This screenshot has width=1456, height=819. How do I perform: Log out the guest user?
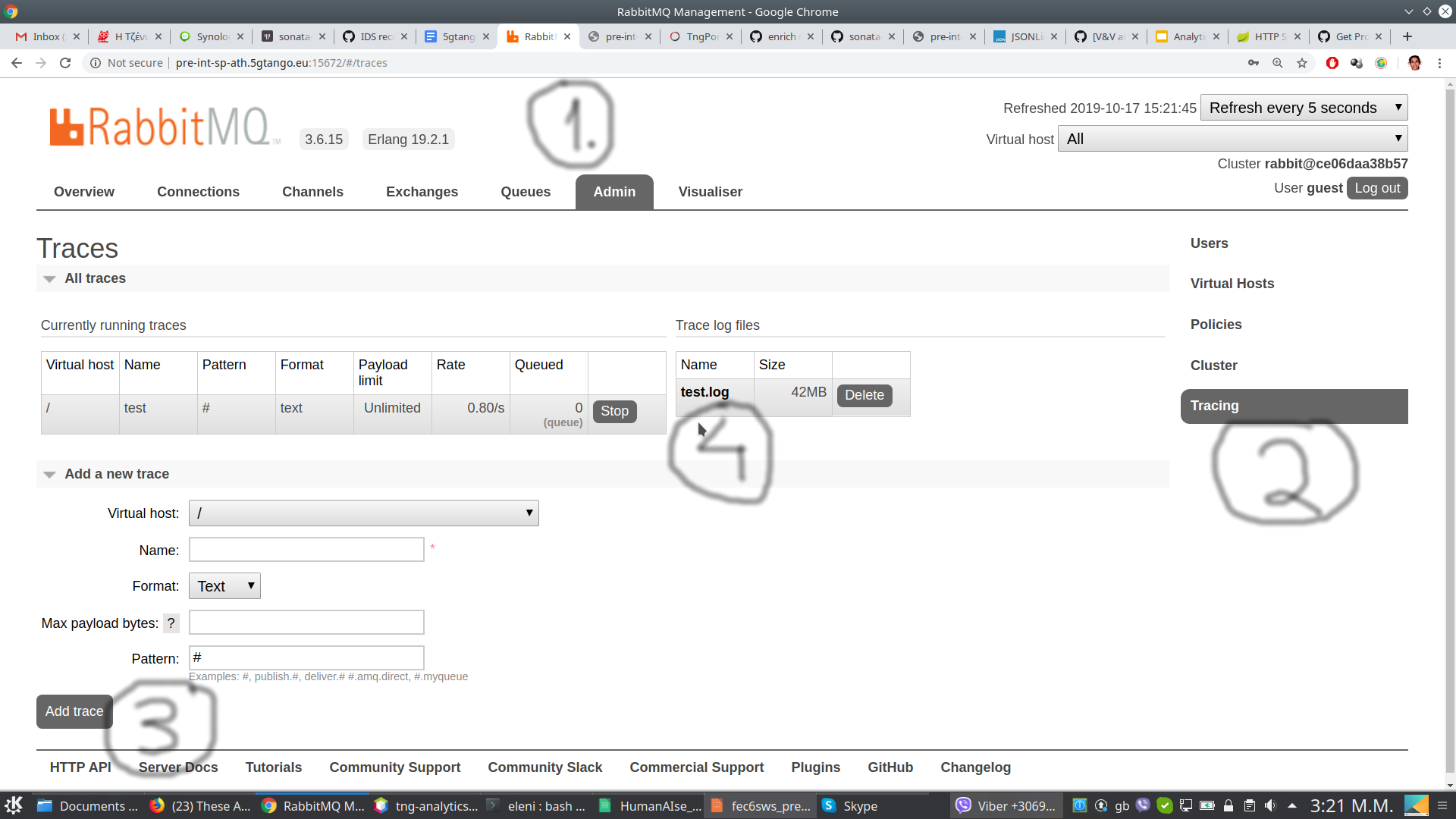click(1377, 188)
